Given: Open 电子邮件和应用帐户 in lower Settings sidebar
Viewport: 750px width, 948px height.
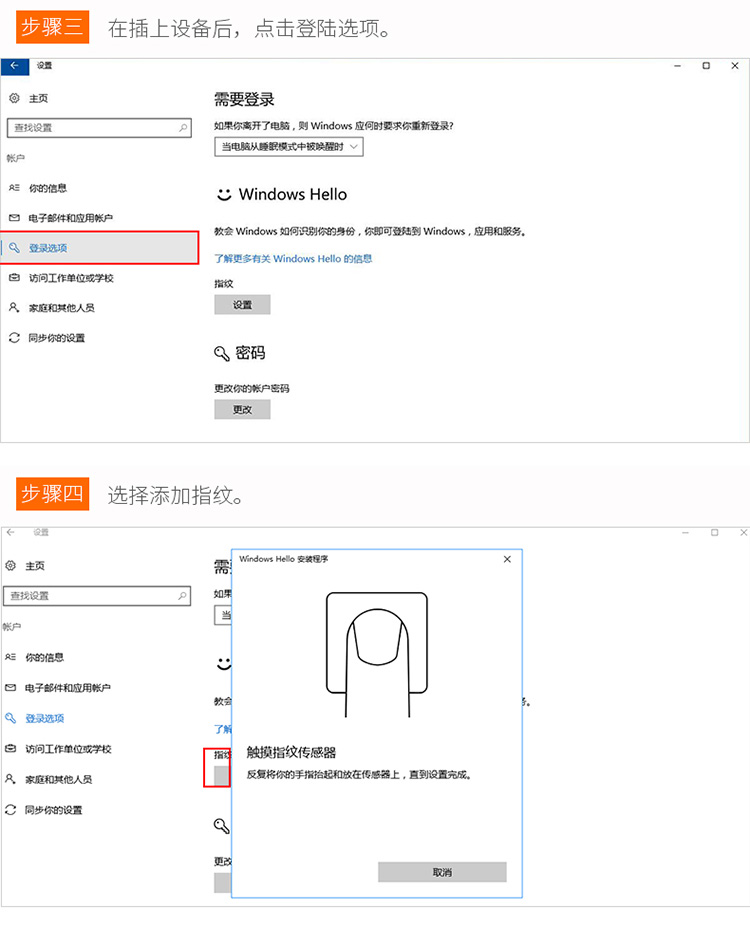Looking at the screenshot, I should (x=68, y=688).
